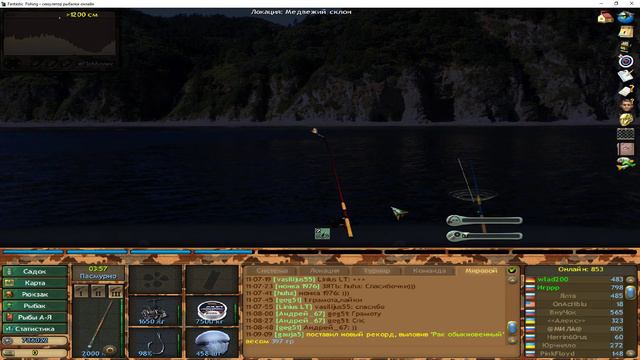
Task: Select player wlad200 in online list
Action: 553,280
